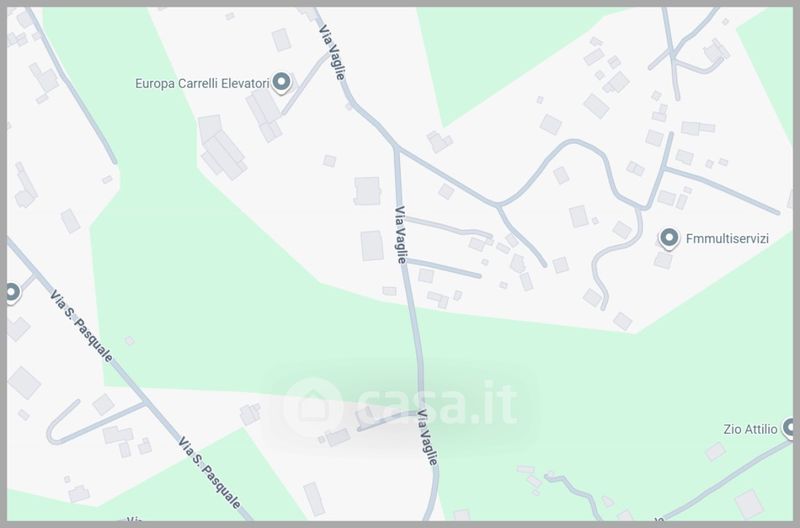Click the topmost Via Vaglie street label
Image resolution: width=800 pixels, height=528 pixels.
tap(332, 52)
